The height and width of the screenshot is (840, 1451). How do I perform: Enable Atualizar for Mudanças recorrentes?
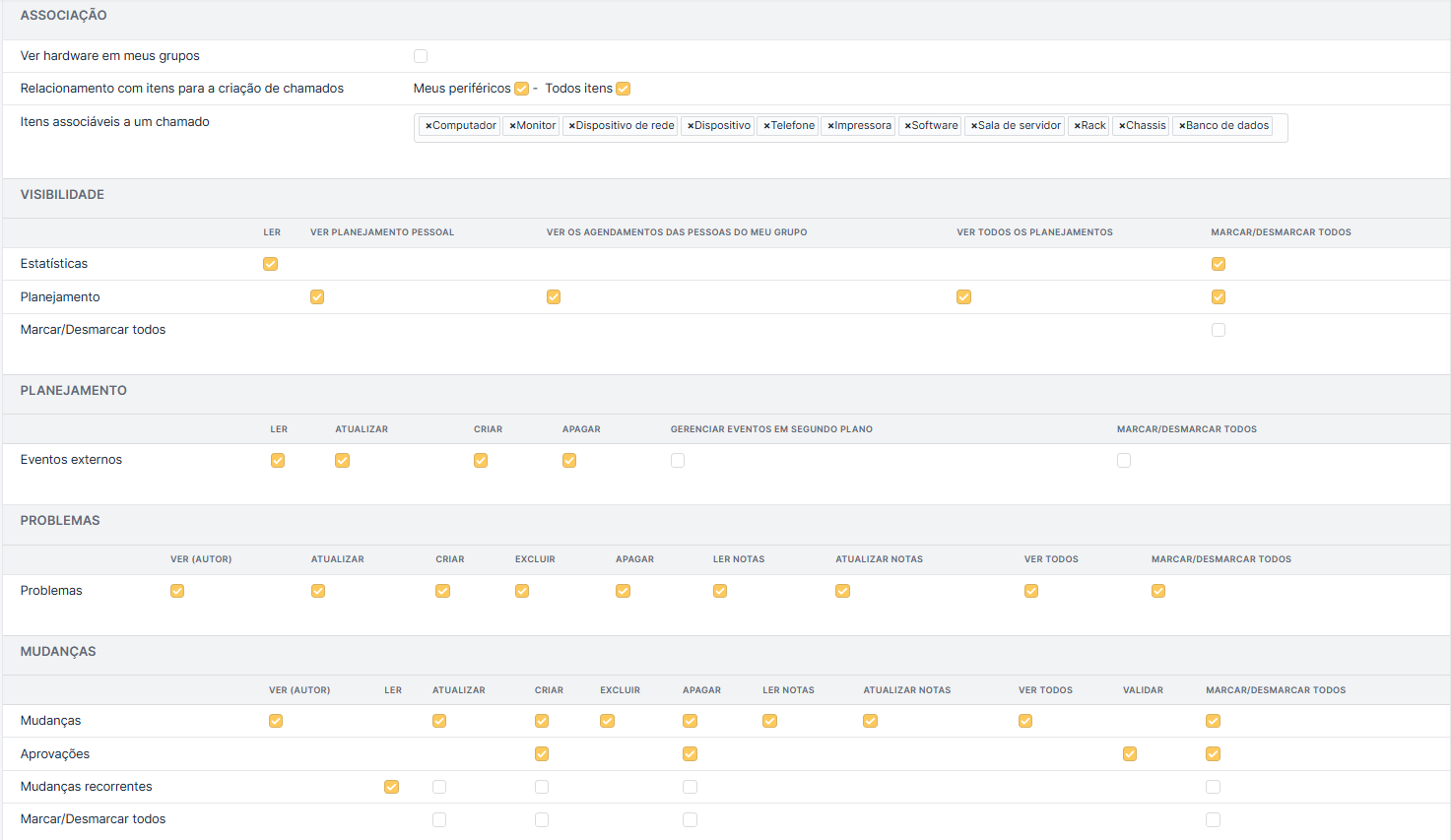pos(439,787)
